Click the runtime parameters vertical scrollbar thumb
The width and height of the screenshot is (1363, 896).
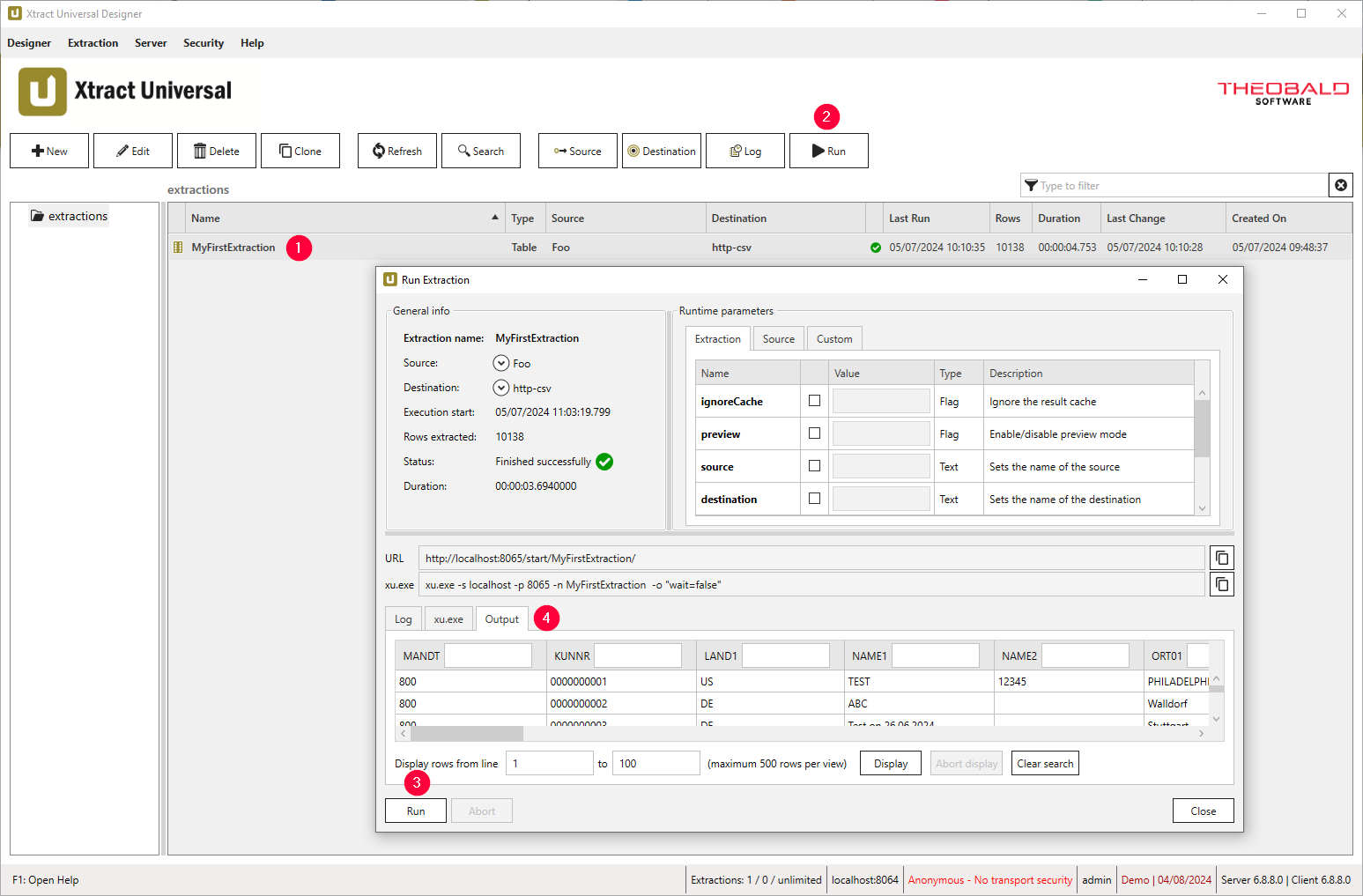point(1202,428)
